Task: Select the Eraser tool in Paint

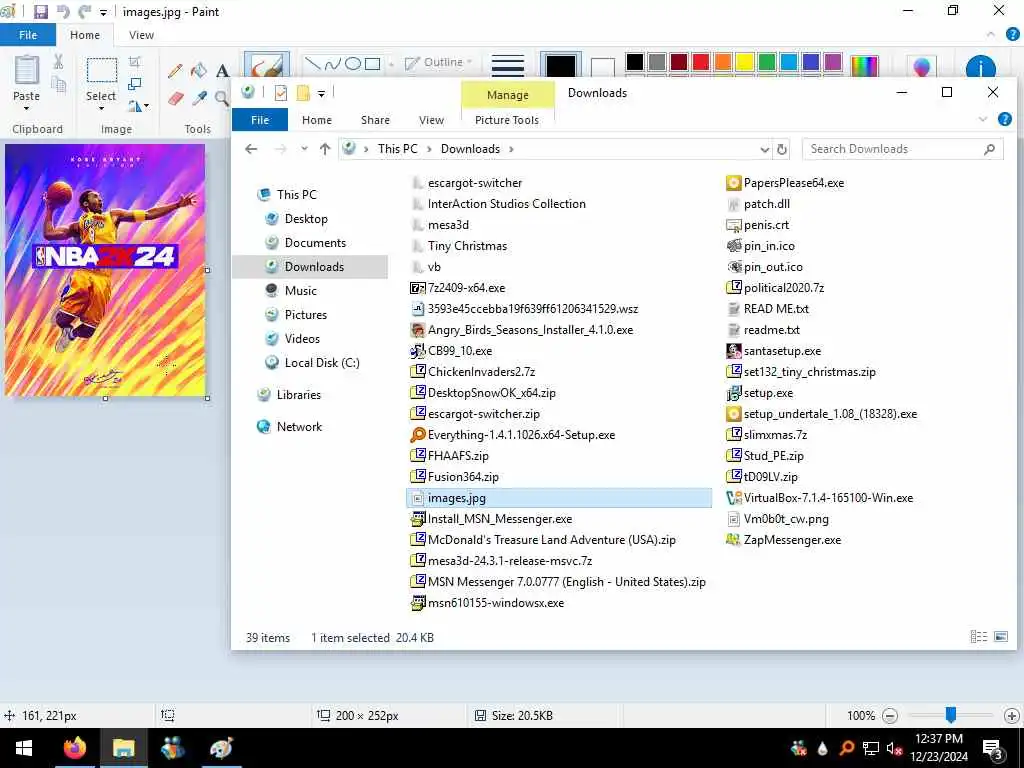Action: pyautogui.click(x=175, y=99)
